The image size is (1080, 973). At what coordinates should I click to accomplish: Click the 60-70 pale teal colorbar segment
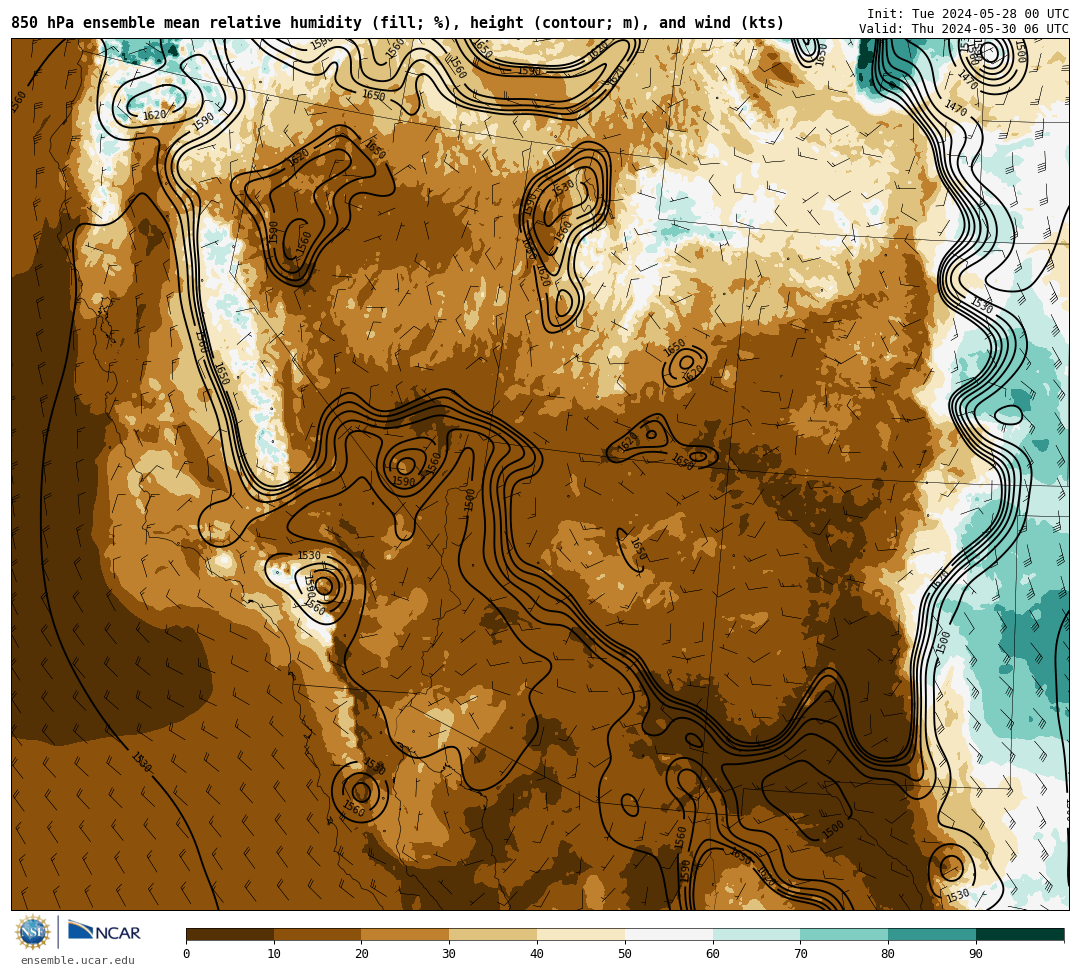coord(756,934)
